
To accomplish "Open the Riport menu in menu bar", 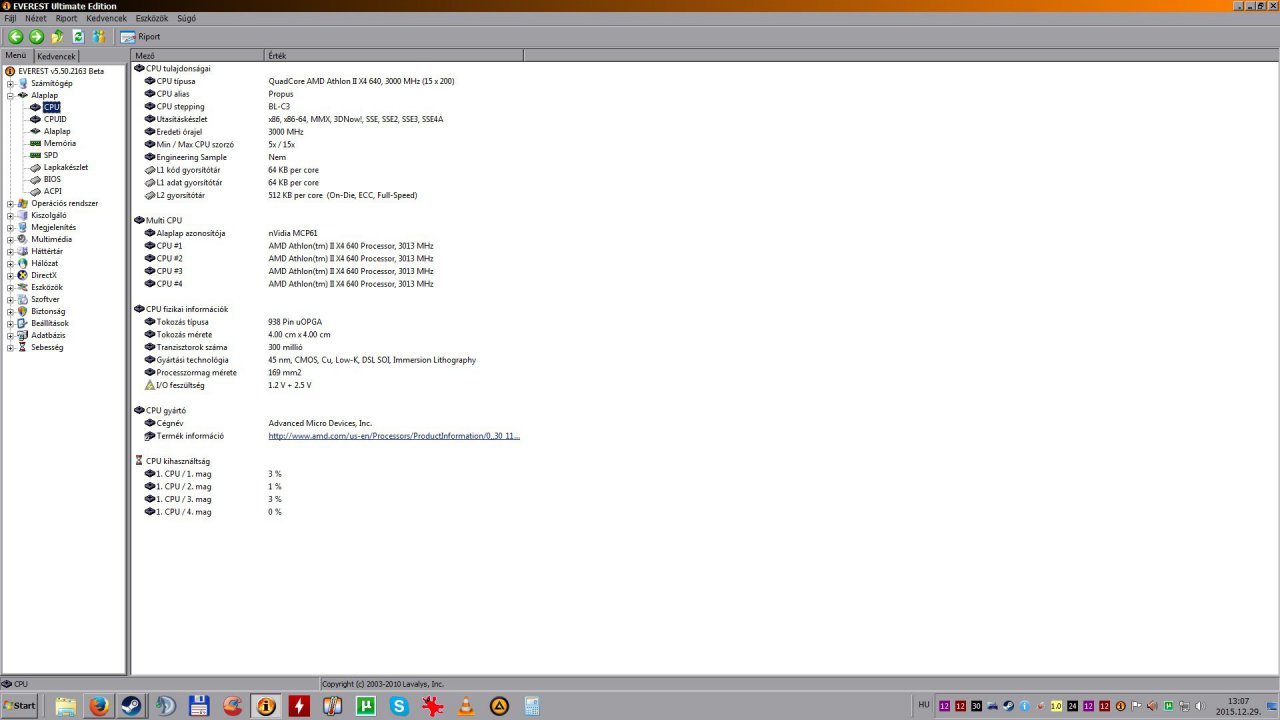I will point(66,18).
